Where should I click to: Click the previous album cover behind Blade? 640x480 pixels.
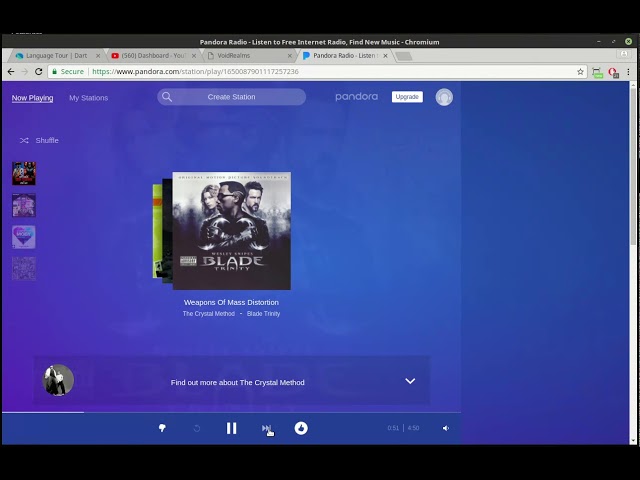click(167, 231)
